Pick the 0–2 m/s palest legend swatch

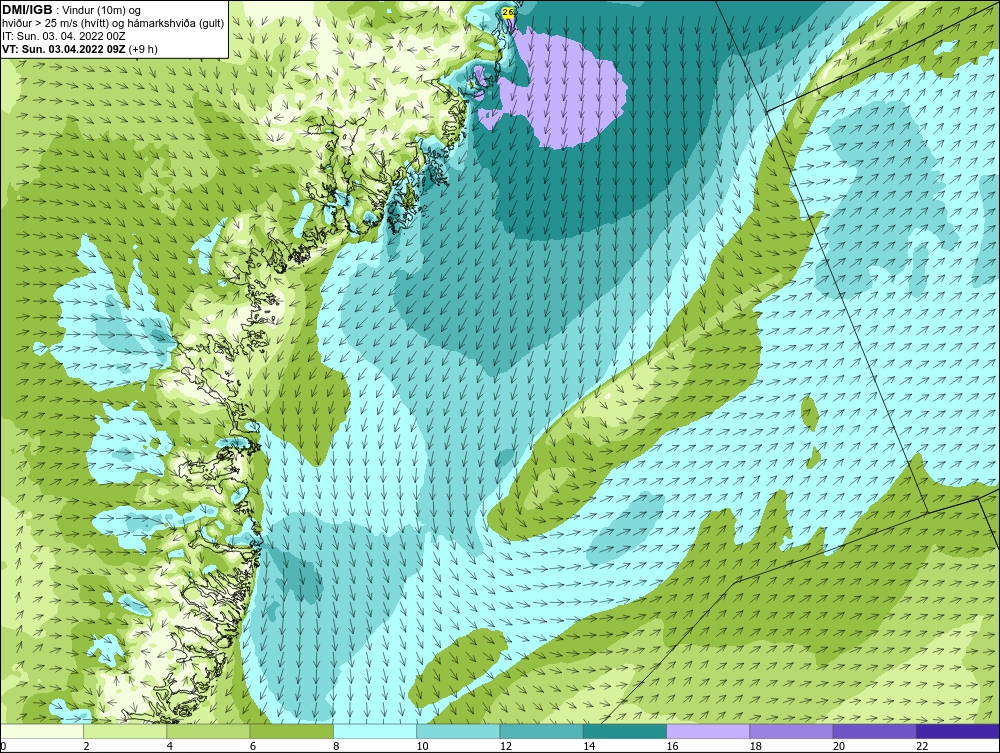(x=42, y=731)
